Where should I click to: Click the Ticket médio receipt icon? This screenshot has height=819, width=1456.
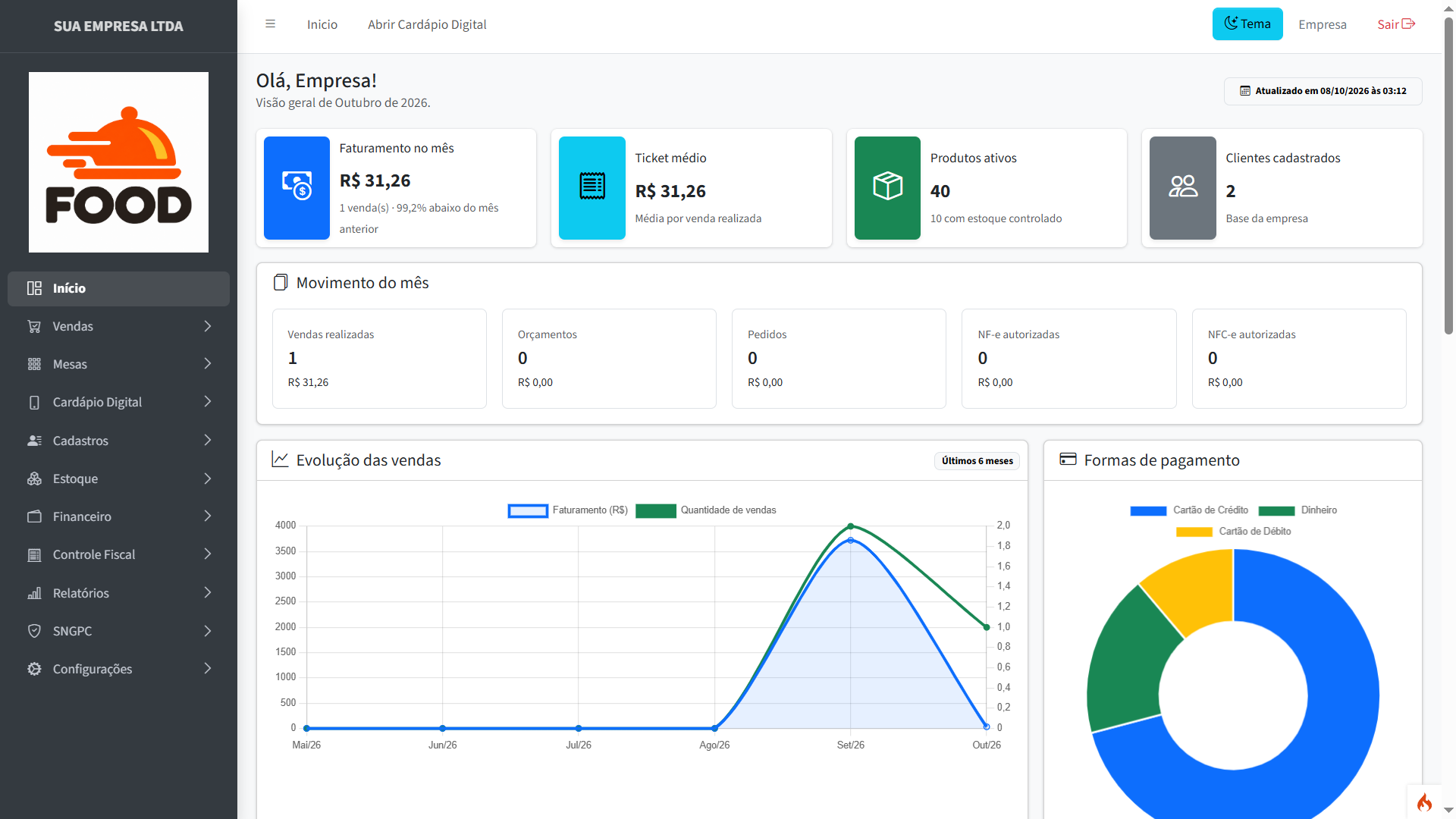click(x=592, y=187)
